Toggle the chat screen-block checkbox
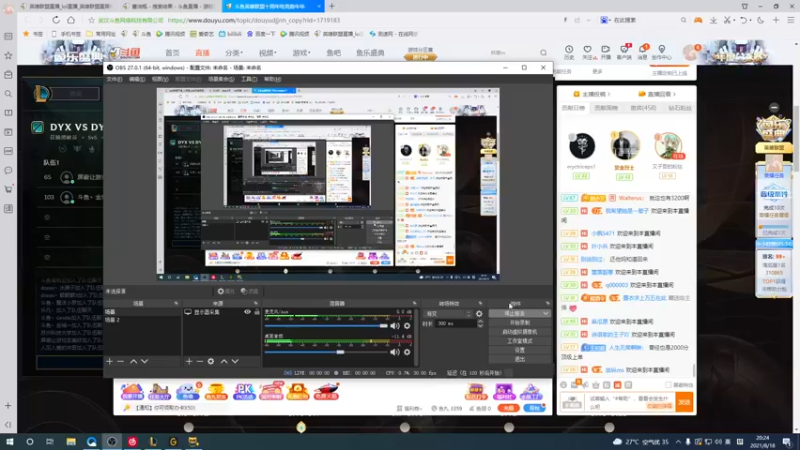Viewport: 800px width, 450px height. click(x=668, y=385)
